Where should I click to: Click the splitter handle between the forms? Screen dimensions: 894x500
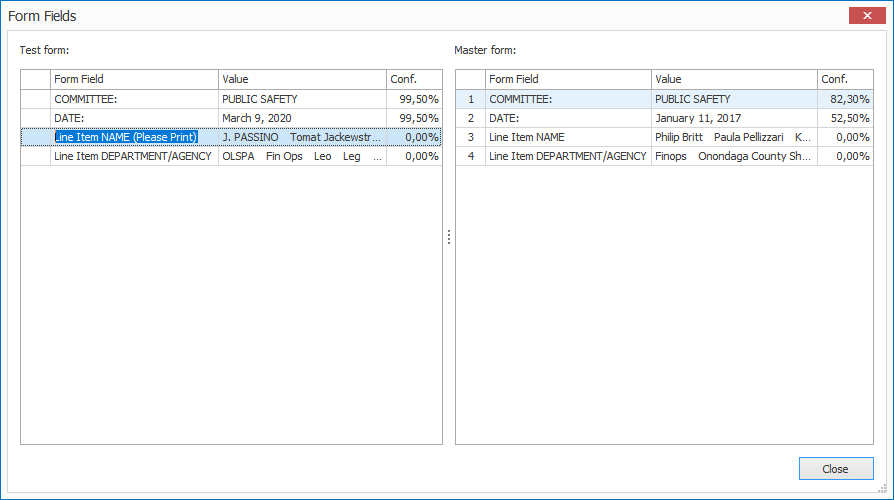point(449,237)
